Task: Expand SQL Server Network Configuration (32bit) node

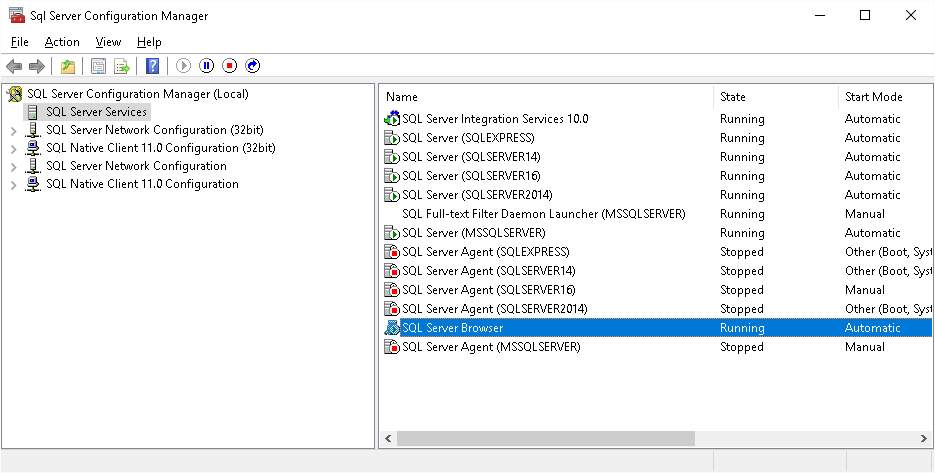Action: (14, 131)
